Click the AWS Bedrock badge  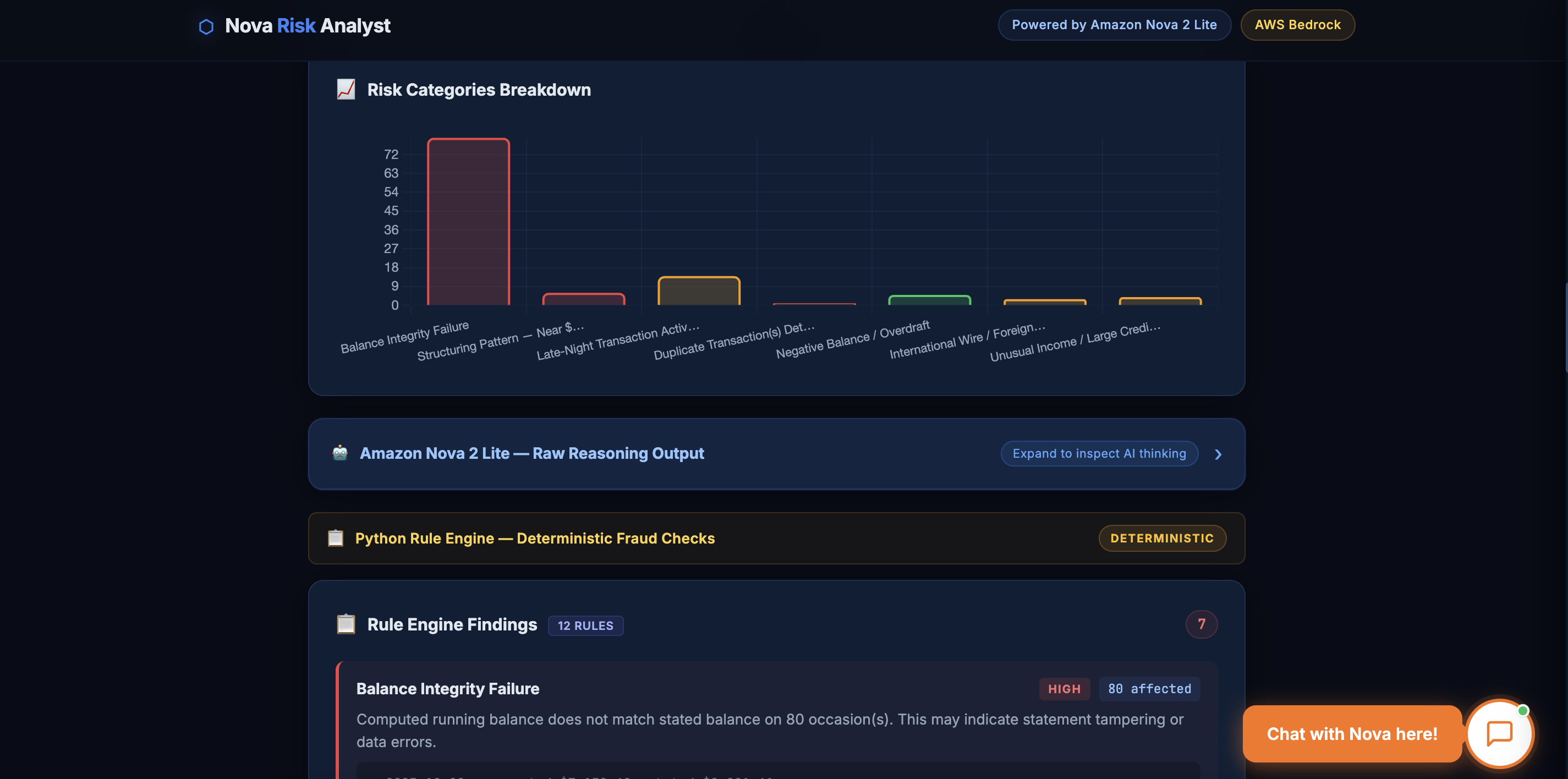[1297, 25]
